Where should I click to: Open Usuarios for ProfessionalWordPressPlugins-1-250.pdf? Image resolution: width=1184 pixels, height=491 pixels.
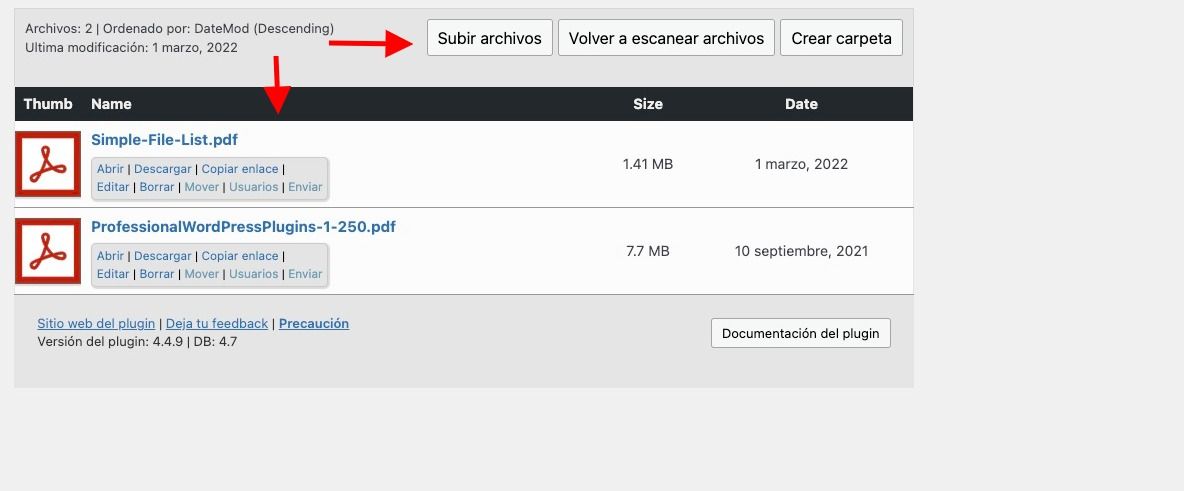(254, 273)
